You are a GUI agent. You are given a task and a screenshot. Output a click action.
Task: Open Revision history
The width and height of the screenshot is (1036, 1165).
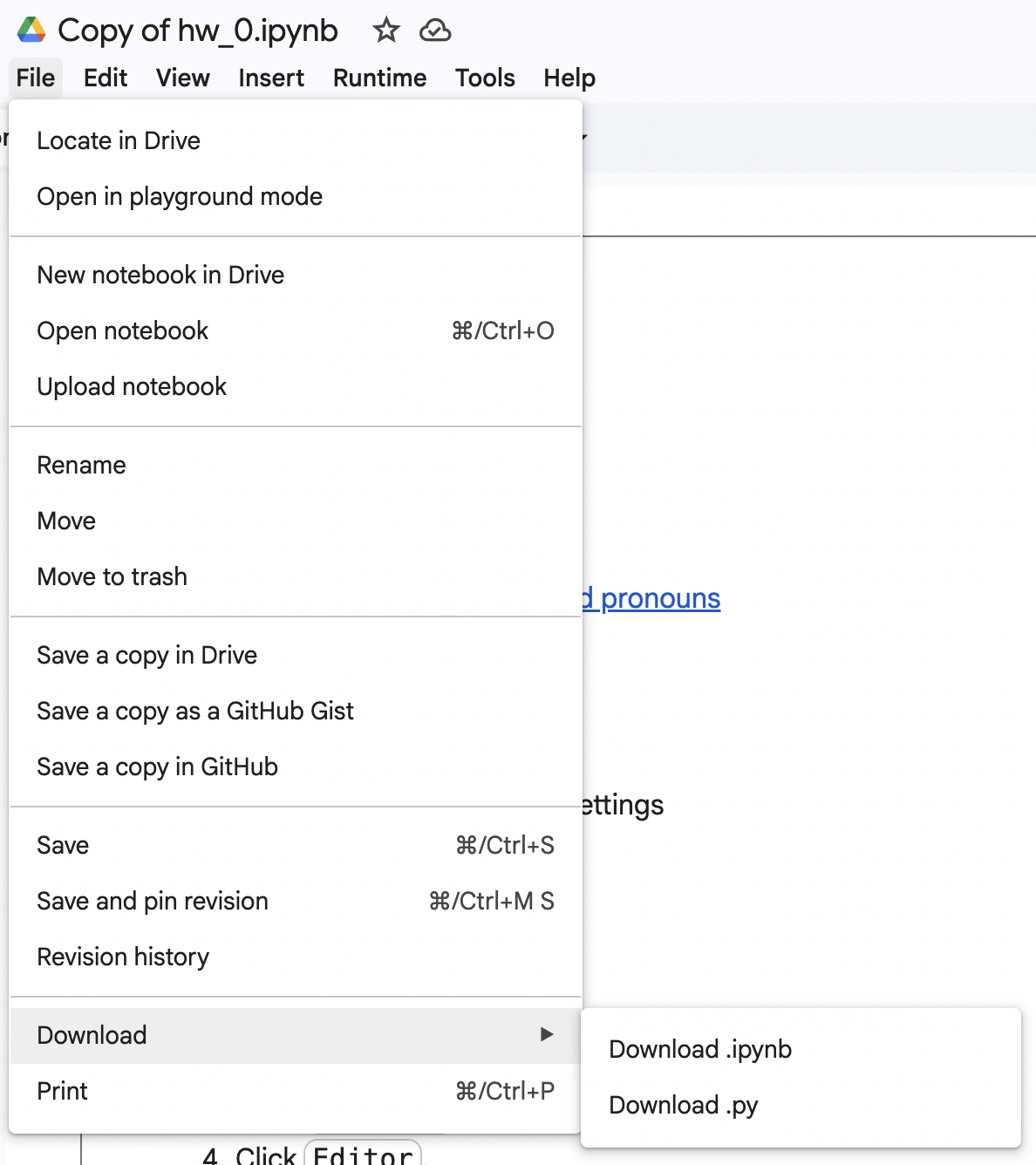coord(296,957)
